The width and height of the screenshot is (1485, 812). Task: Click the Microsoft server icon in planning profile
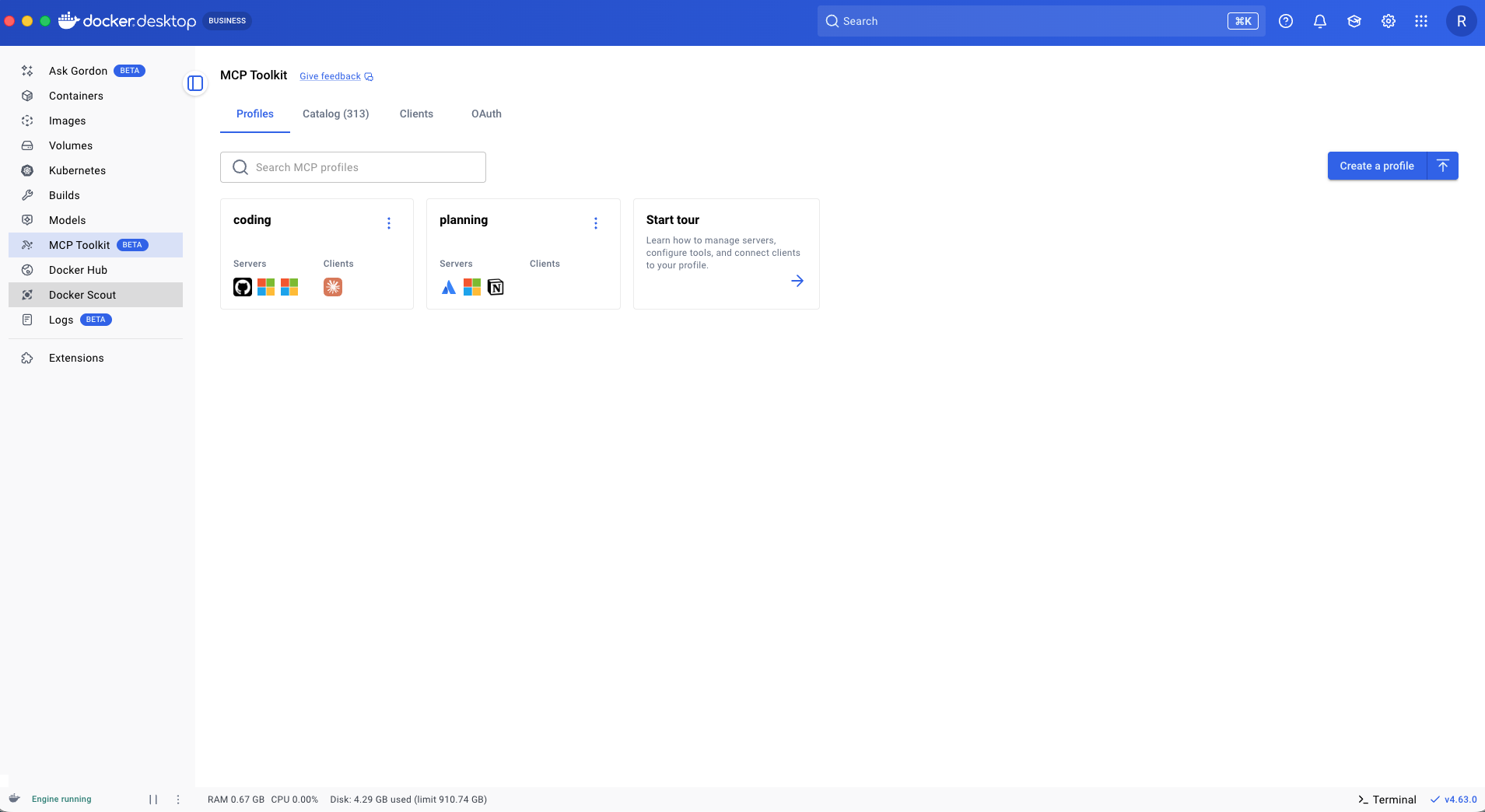[472, 287]
